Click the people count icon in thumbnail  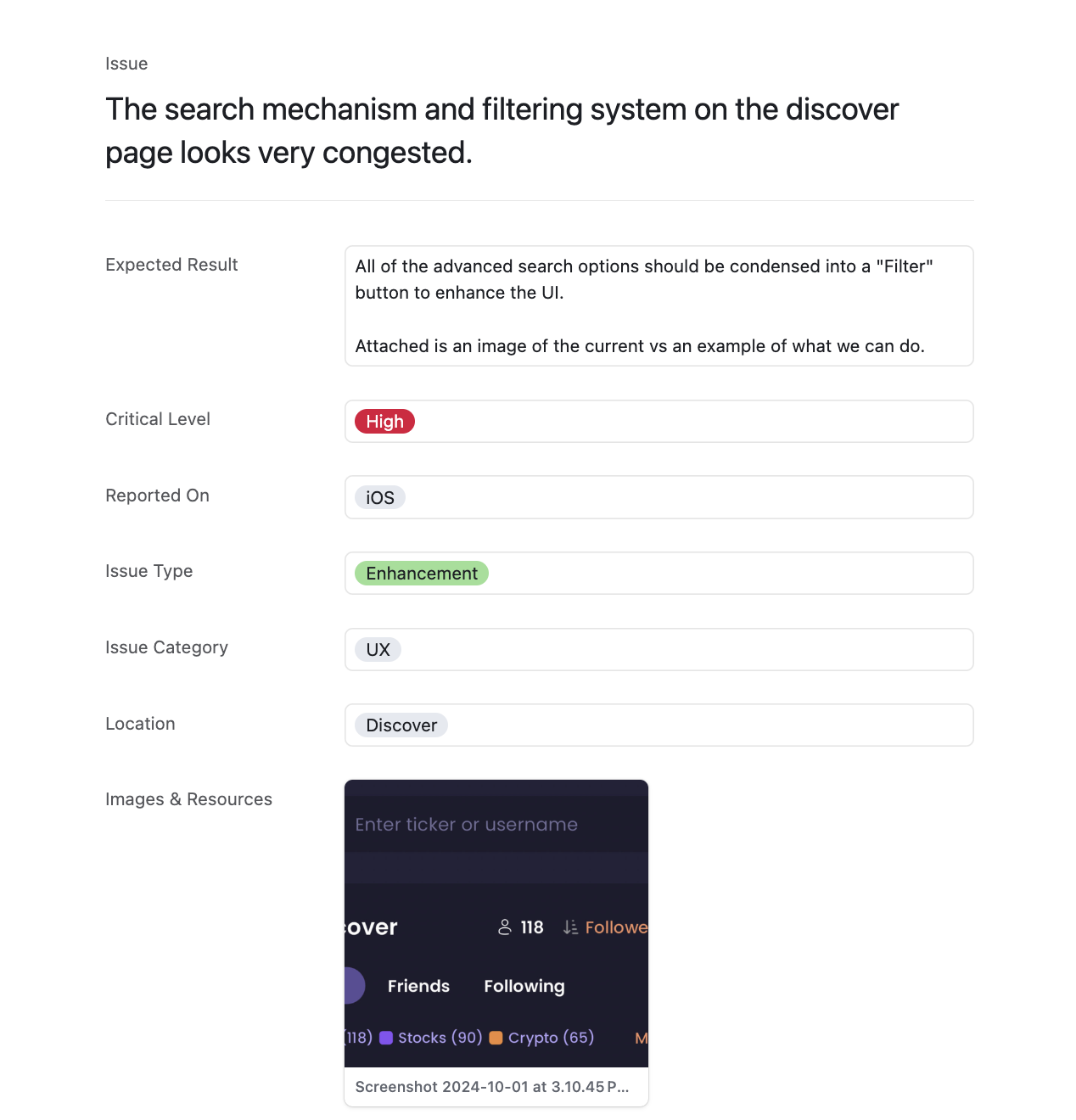[505, 927]
